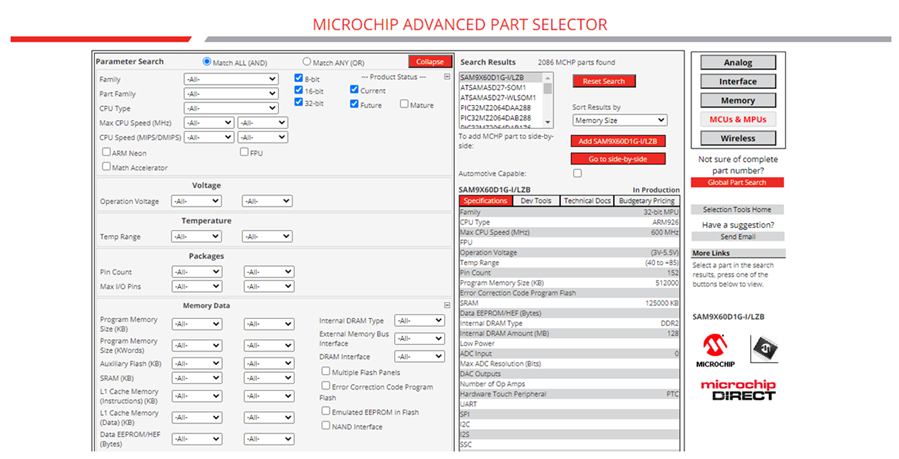Expand the Sort Results by dropdown
Viewport: 899px width, 459px height.
(x=619, y=120)
